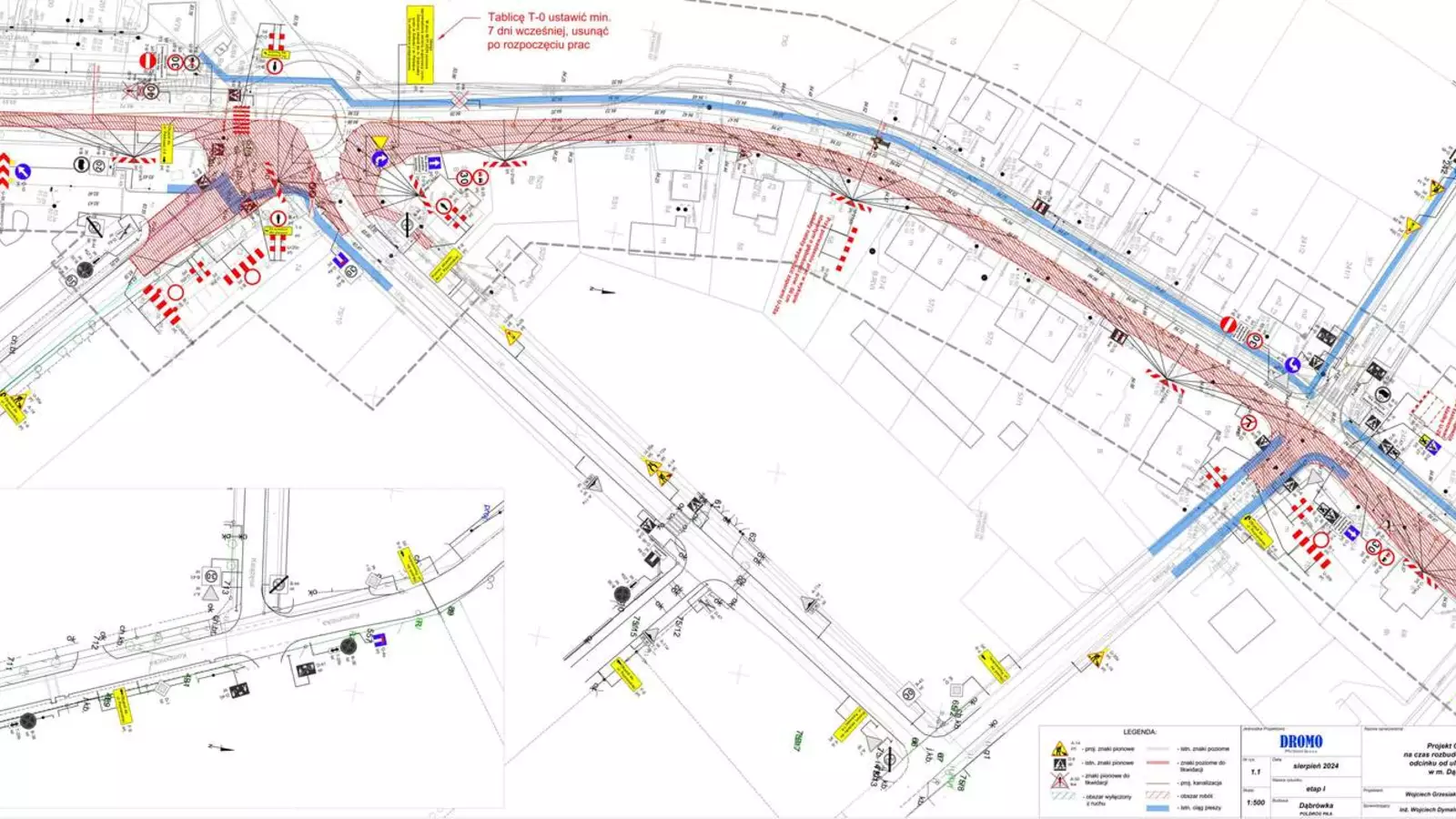Select the yellow road-works sign on the diagonal road

tap(511, 335)
